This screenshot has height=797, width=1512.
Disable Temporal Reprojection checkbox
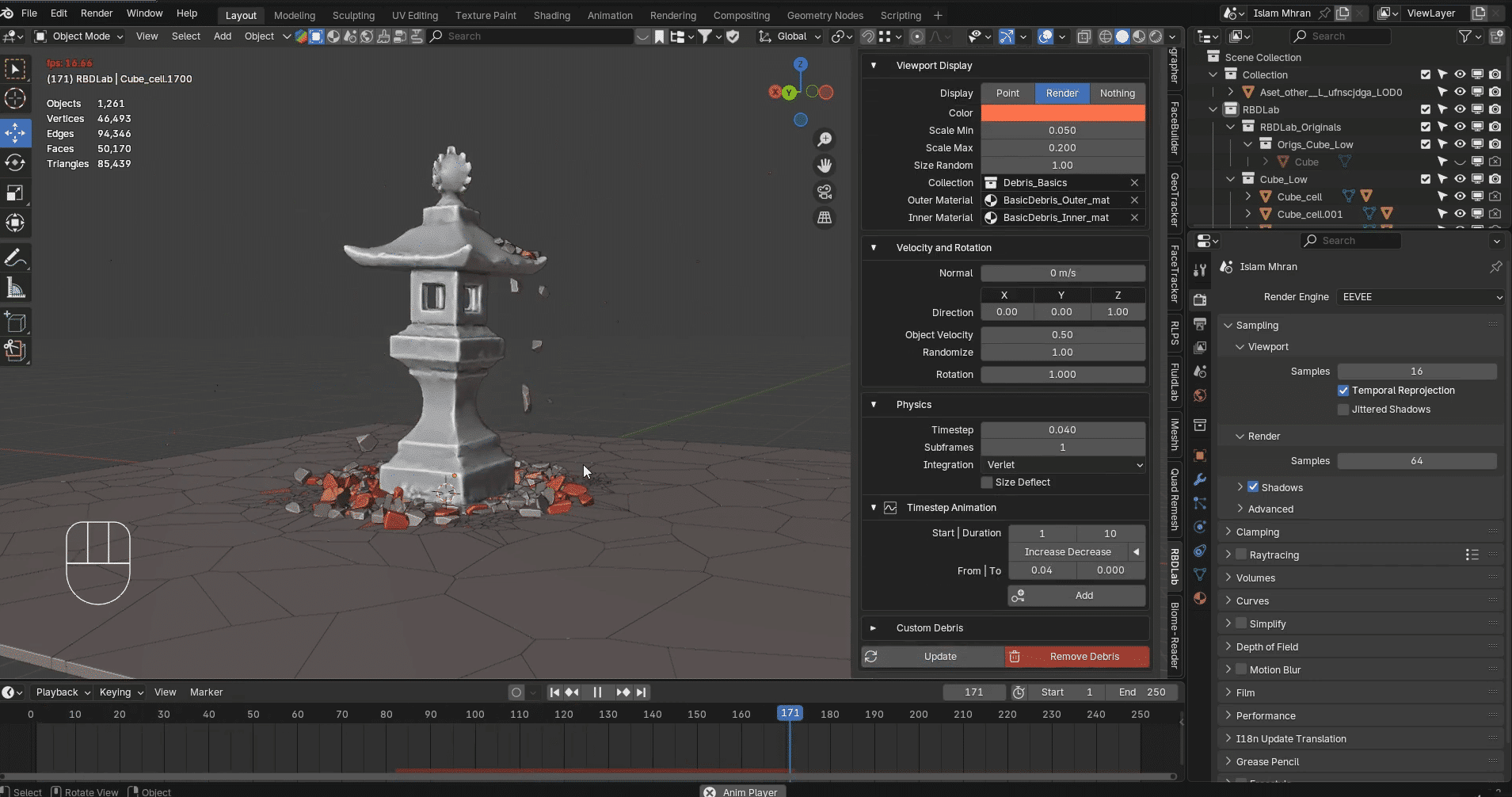1343,391
